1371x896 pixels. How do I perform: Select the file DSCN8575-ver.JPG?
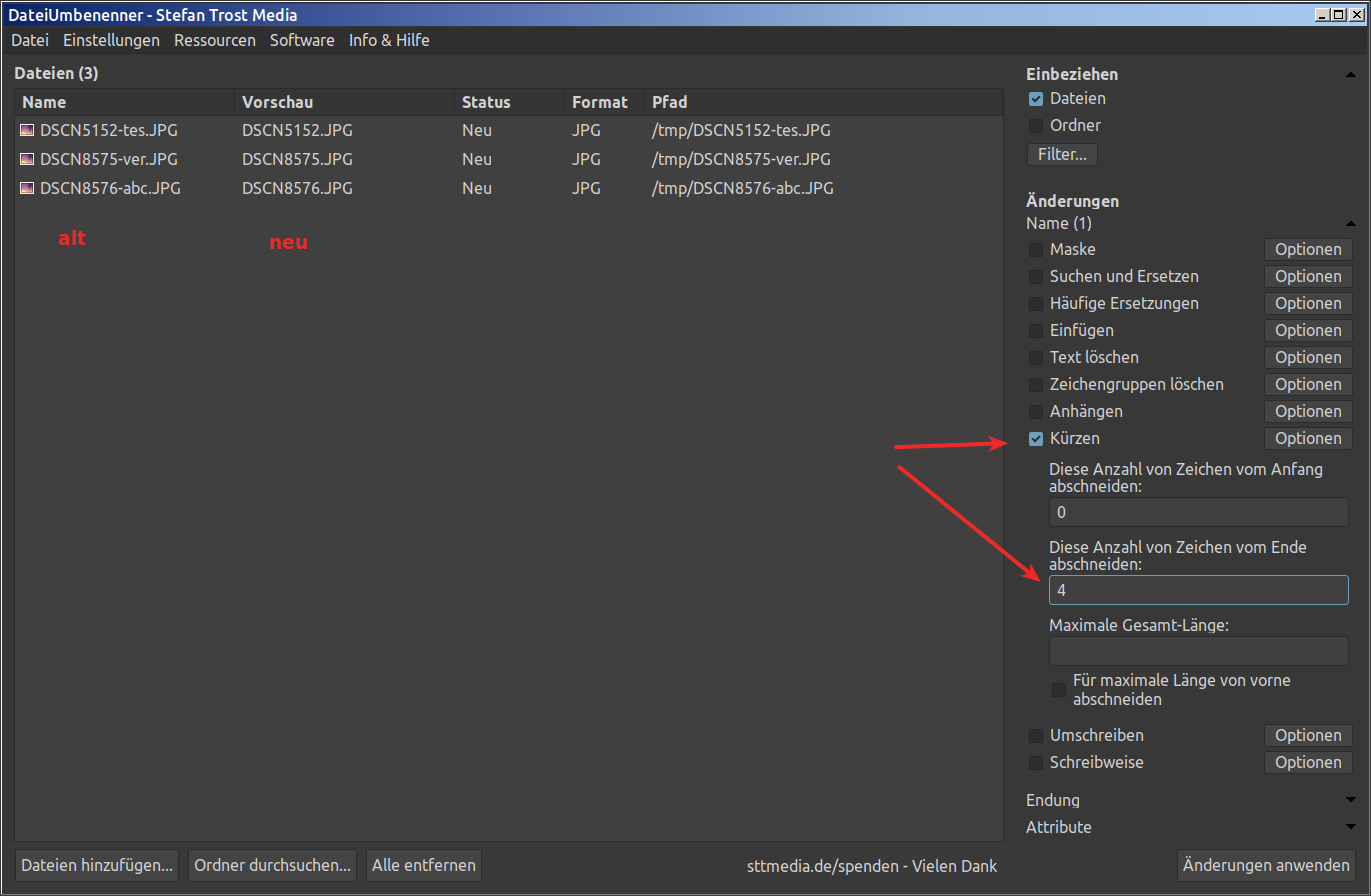coord(109,159)
